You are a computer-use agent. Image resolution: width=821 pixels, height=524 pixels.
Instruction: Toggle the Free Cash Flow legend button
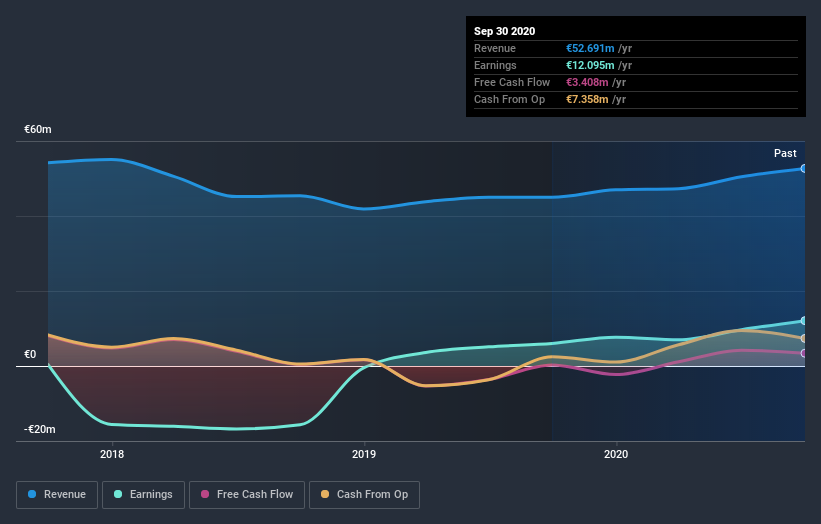coord(247,495)
